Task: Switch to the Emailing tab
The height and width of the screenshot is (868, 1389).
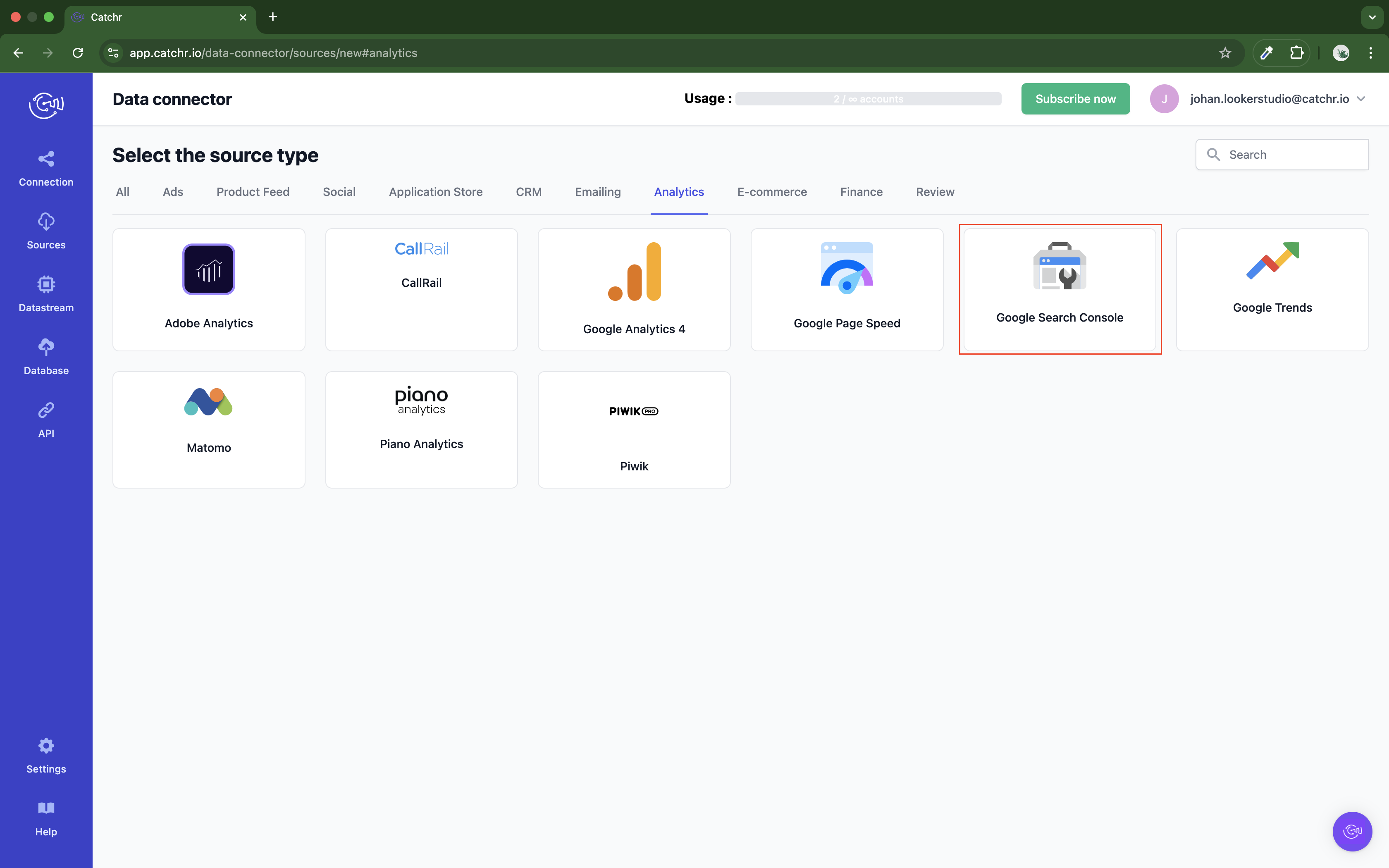Action: 597,192
